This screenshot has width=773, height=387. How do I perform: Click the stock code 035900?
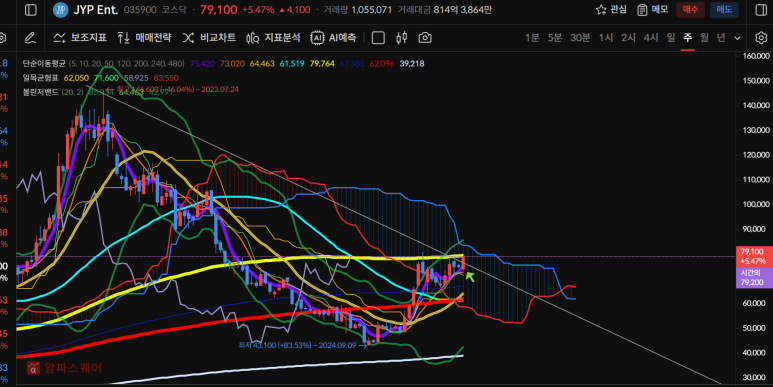tap(140, 10)
